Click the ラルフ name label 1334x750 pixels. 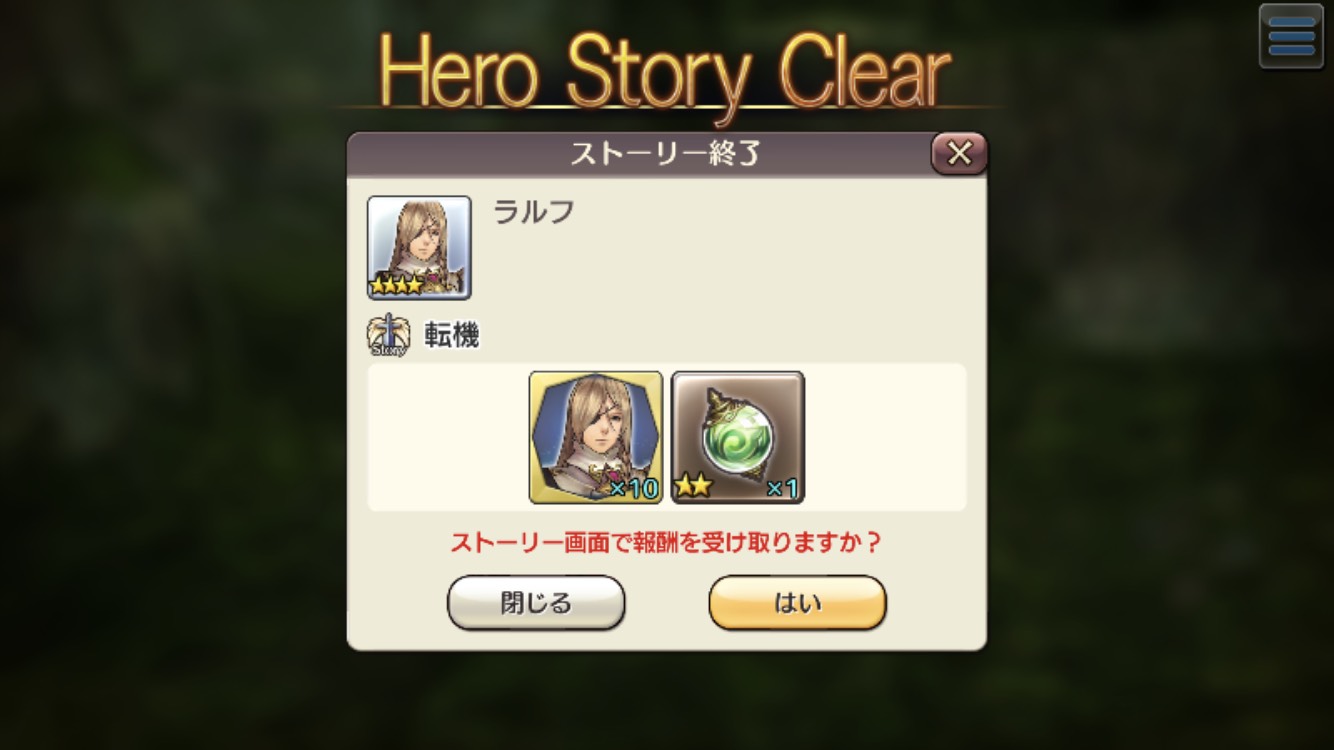pos(534,212)
